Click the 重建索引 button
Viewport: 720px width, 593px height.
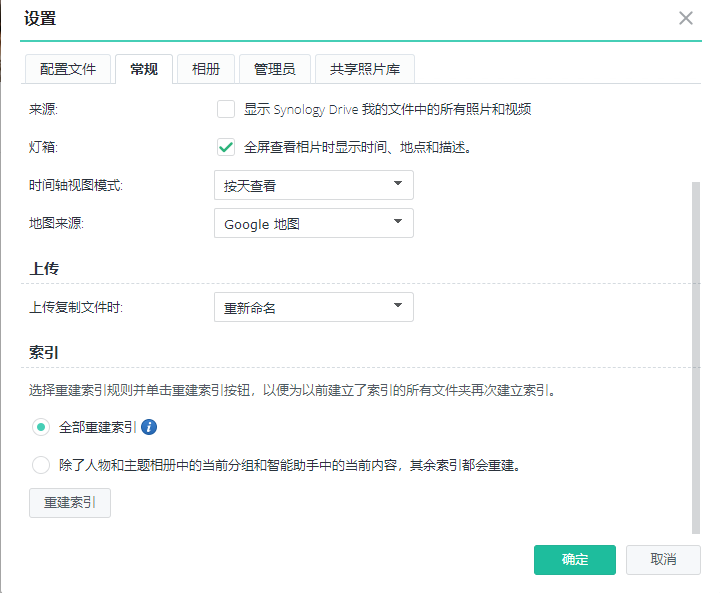[70, 503]
